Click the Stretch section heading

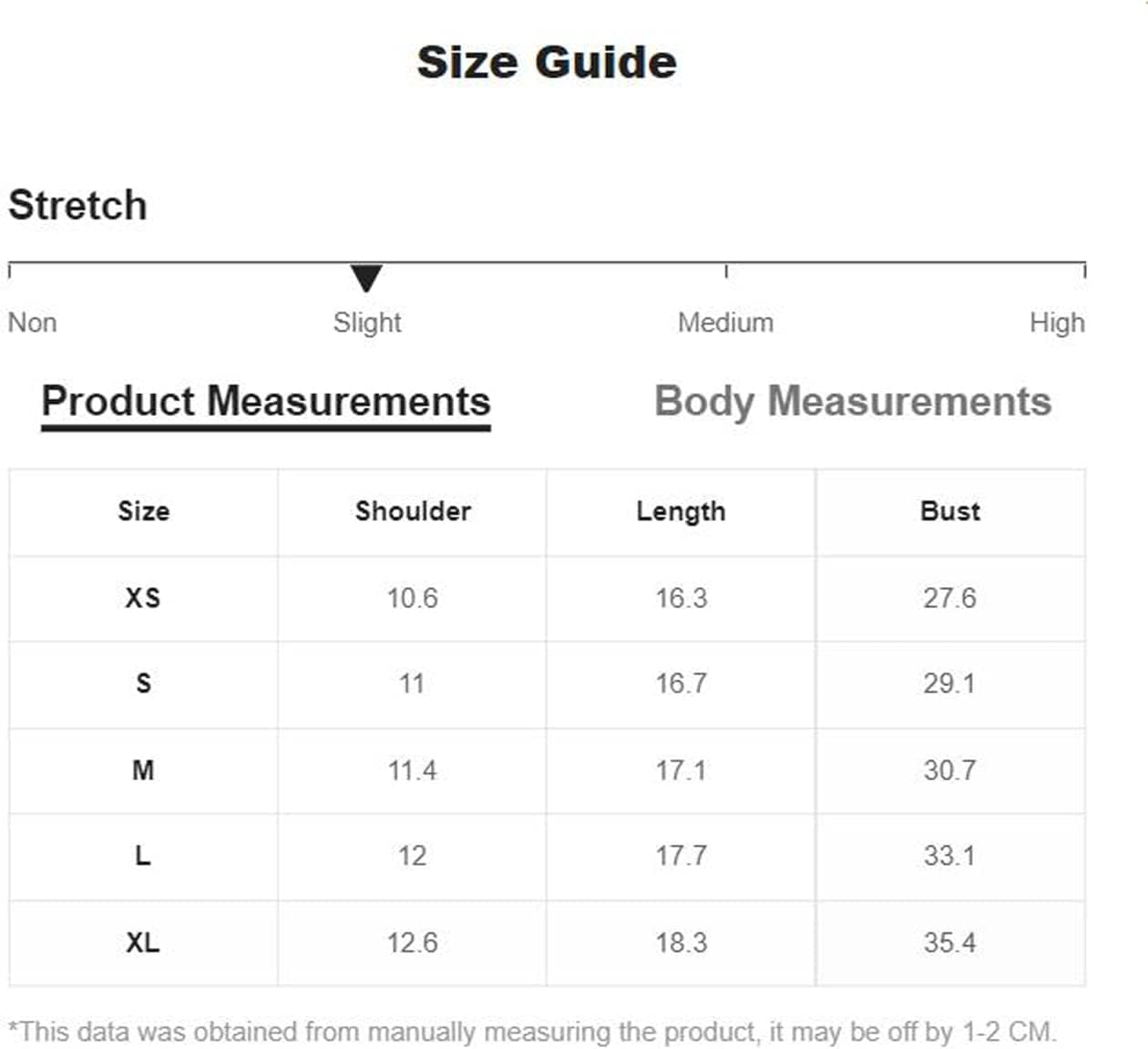[77, 205]
